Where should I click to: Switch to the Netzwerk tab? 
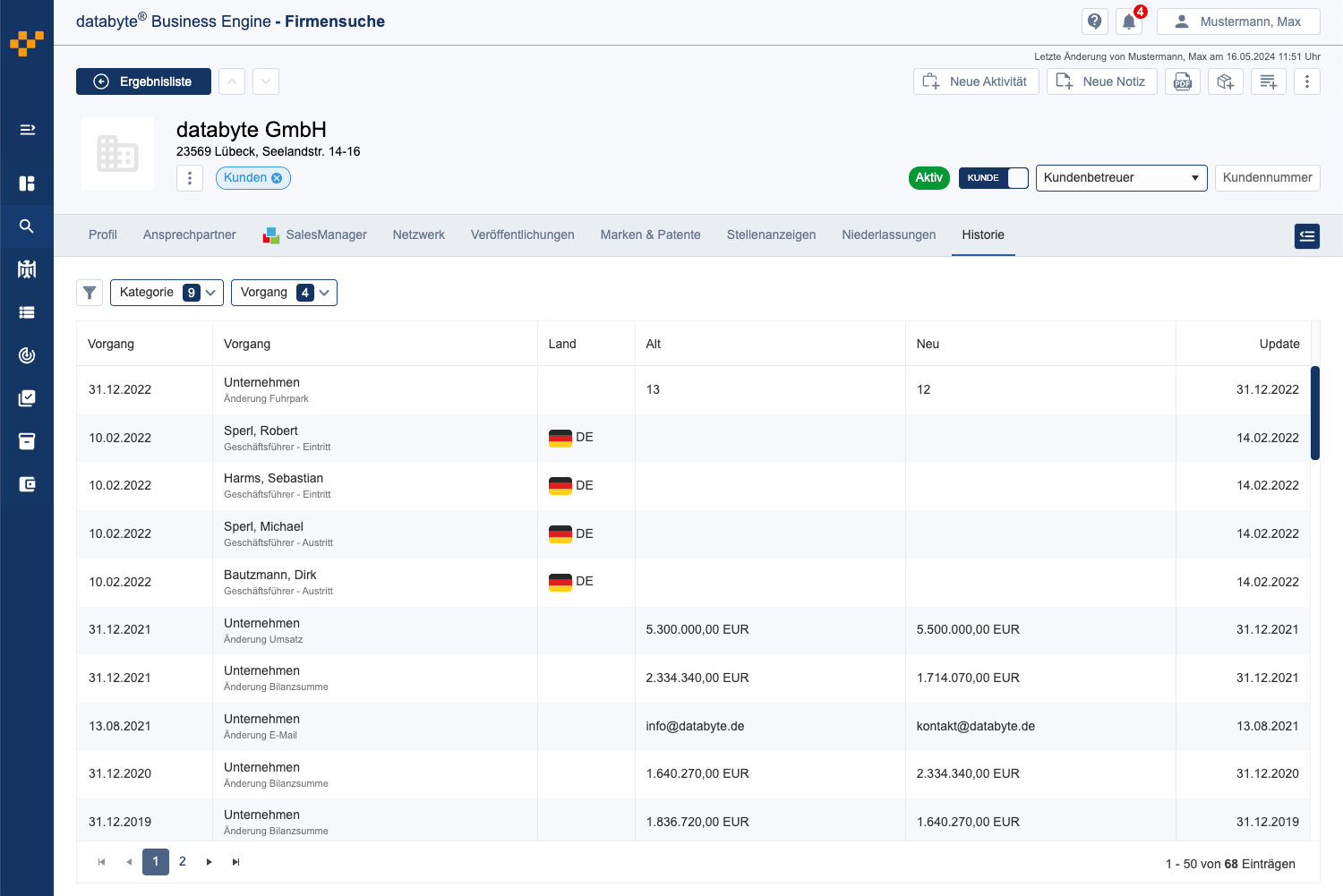point(419,235)
